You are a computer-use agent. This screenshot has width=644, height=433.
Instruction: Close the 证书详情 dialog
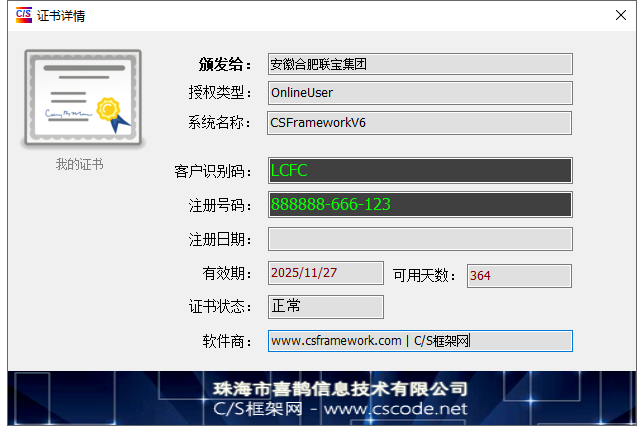[x=621, y=15]
